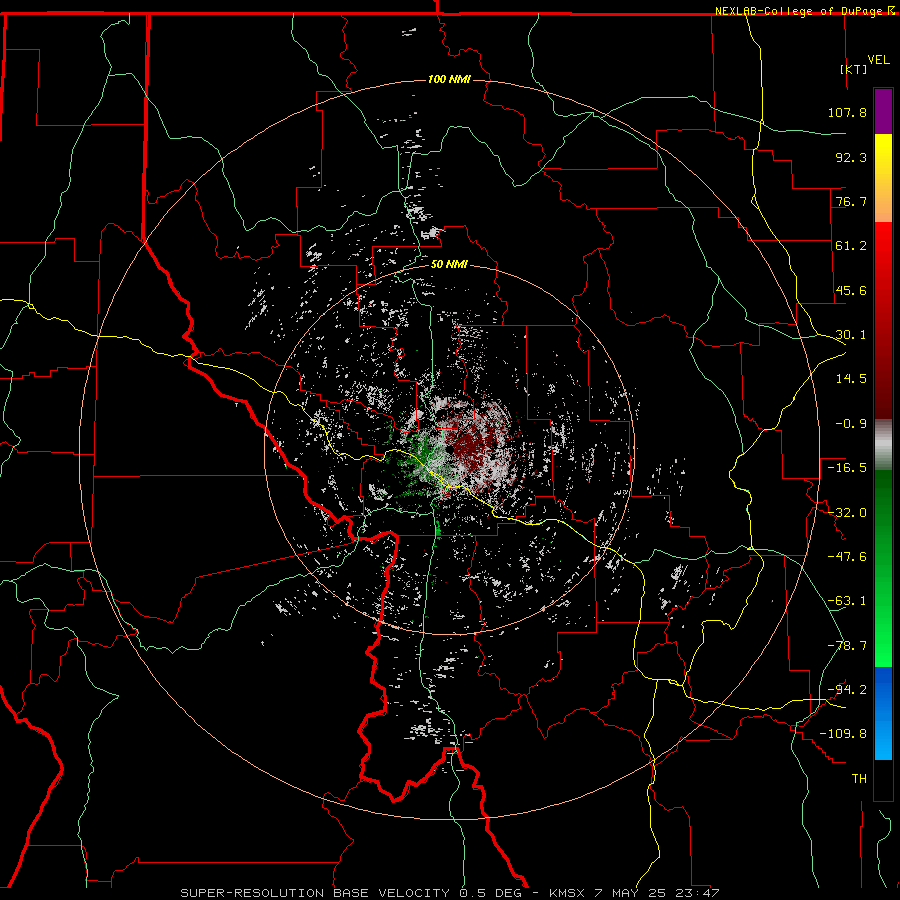
Task: Click the 107.8 value on the velocity scale
Action: click(847, 112)
